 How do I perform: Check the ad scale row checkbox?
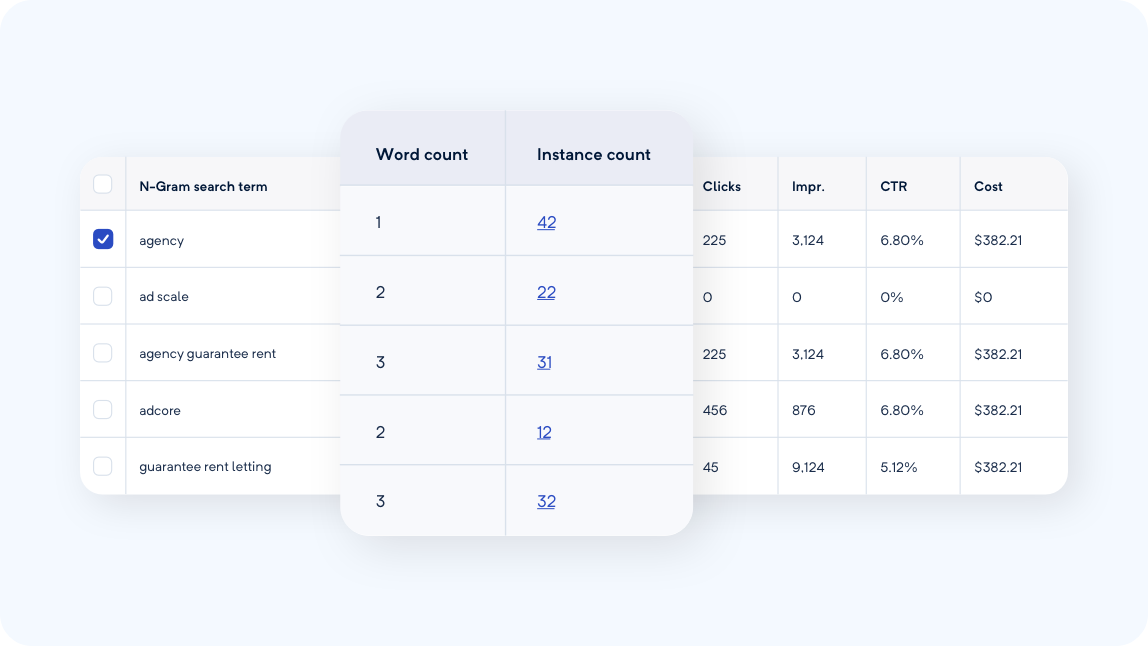click(x=103, y=296)
